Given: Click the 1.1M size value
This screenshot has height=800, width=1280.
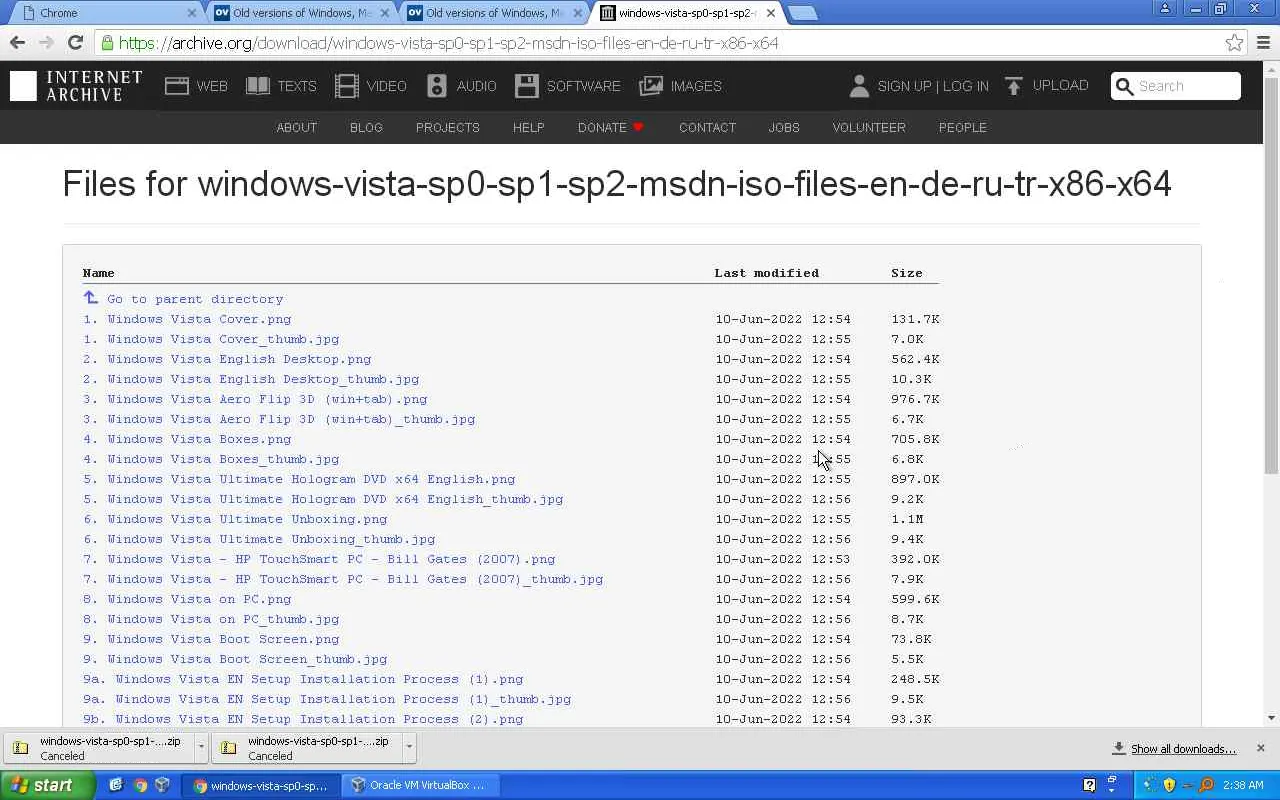Looking at the screenshot, I should pos(907,519).
